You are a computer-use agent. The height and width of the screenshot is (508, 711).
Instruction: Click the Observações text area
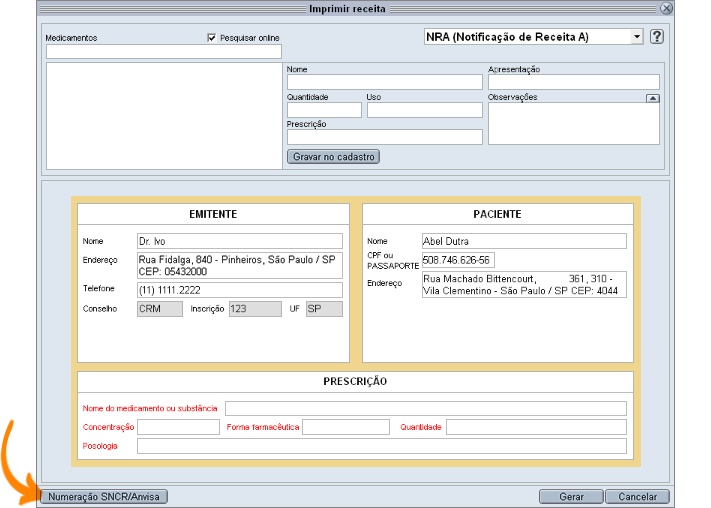[x=574, y=123]
